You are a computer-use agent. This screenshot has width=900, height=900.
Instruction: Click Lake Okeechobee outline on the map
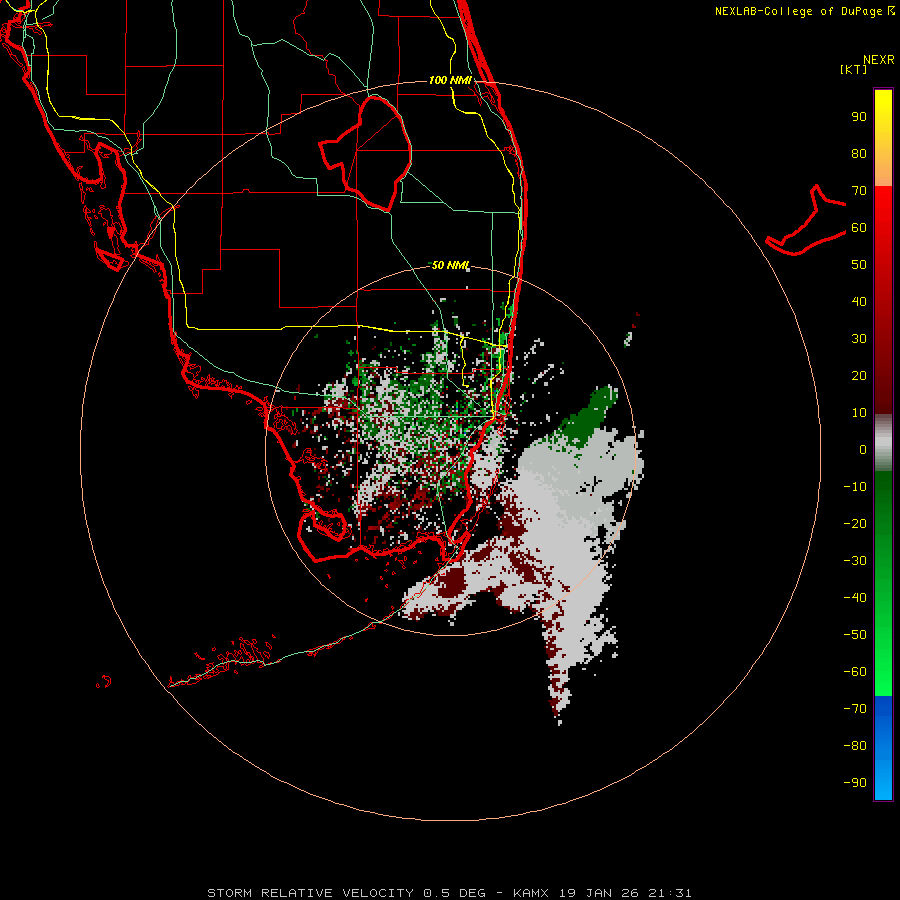pos(366,153)
